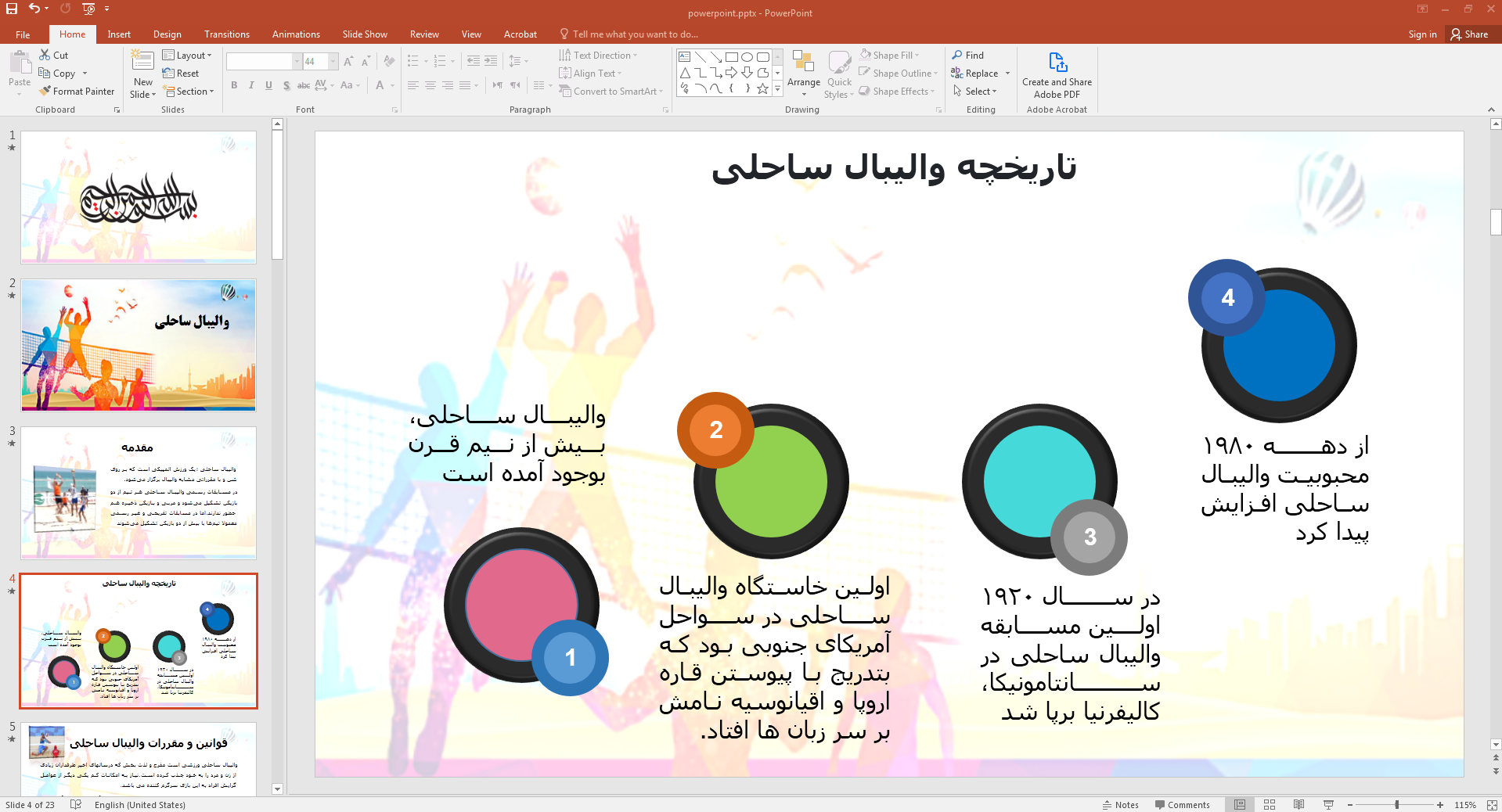
Task: Open the Text Direction dropdown
Action: 598,56
